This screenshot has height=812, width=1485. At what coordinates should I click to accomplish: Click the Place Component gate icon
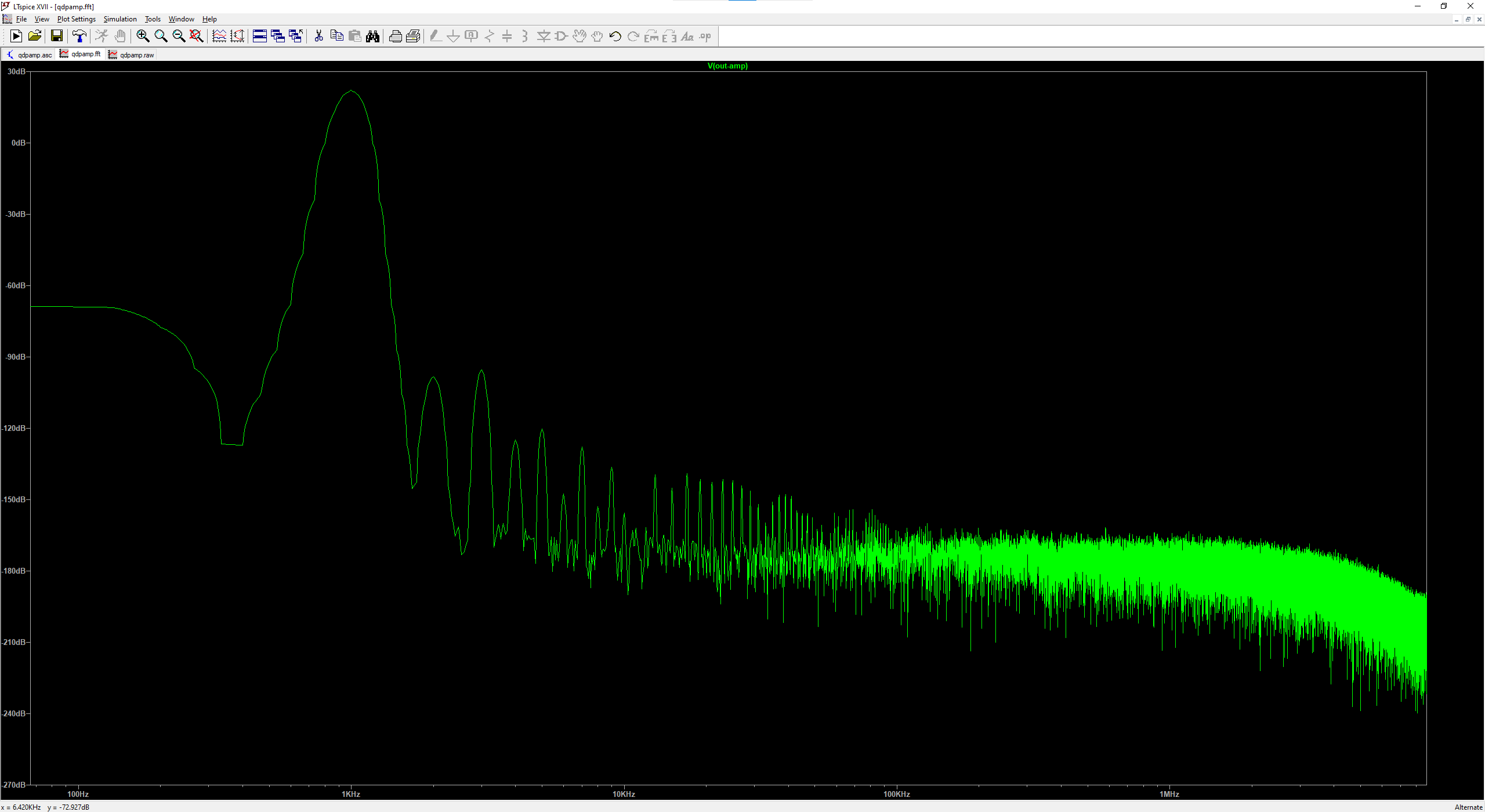coord(562,37)
